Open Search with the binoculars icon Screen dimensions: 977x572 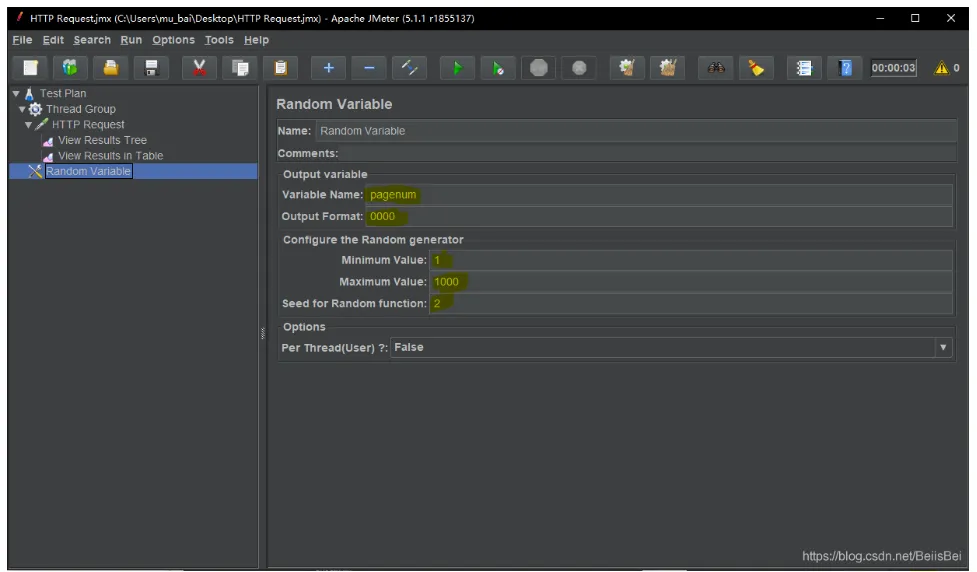click(717, 68)
